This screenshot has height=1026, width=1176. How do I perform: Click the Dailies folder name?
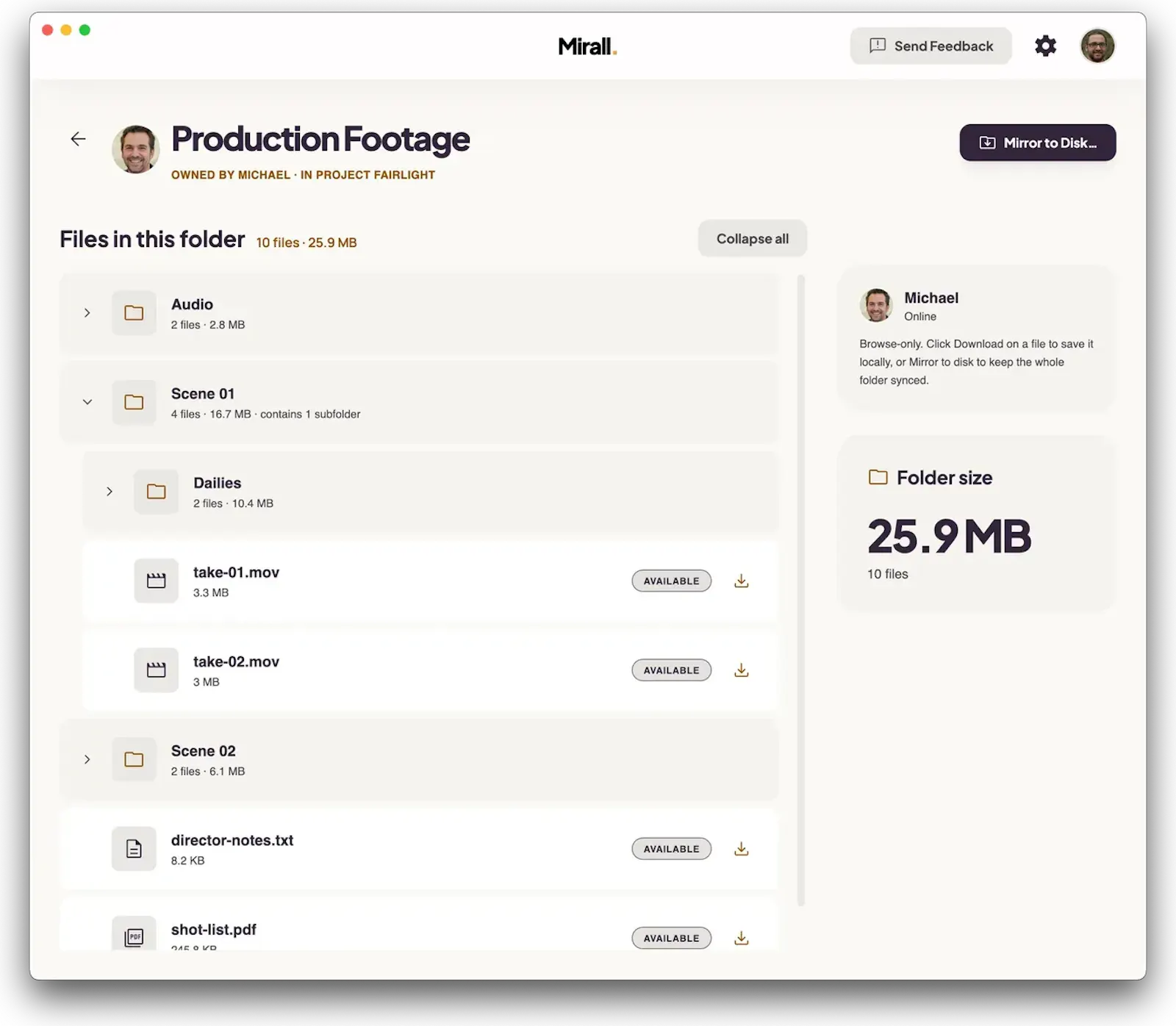click(218, 483)
